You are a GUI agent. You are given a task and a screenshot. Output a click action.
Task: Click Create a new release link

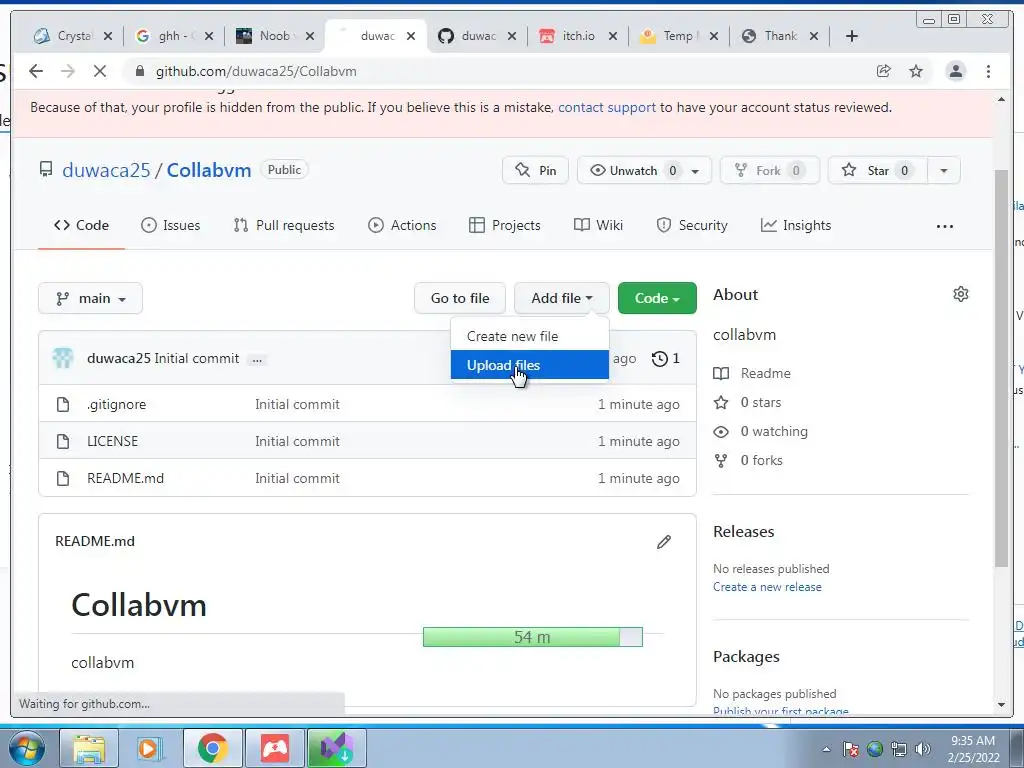[x=767, y=586]
